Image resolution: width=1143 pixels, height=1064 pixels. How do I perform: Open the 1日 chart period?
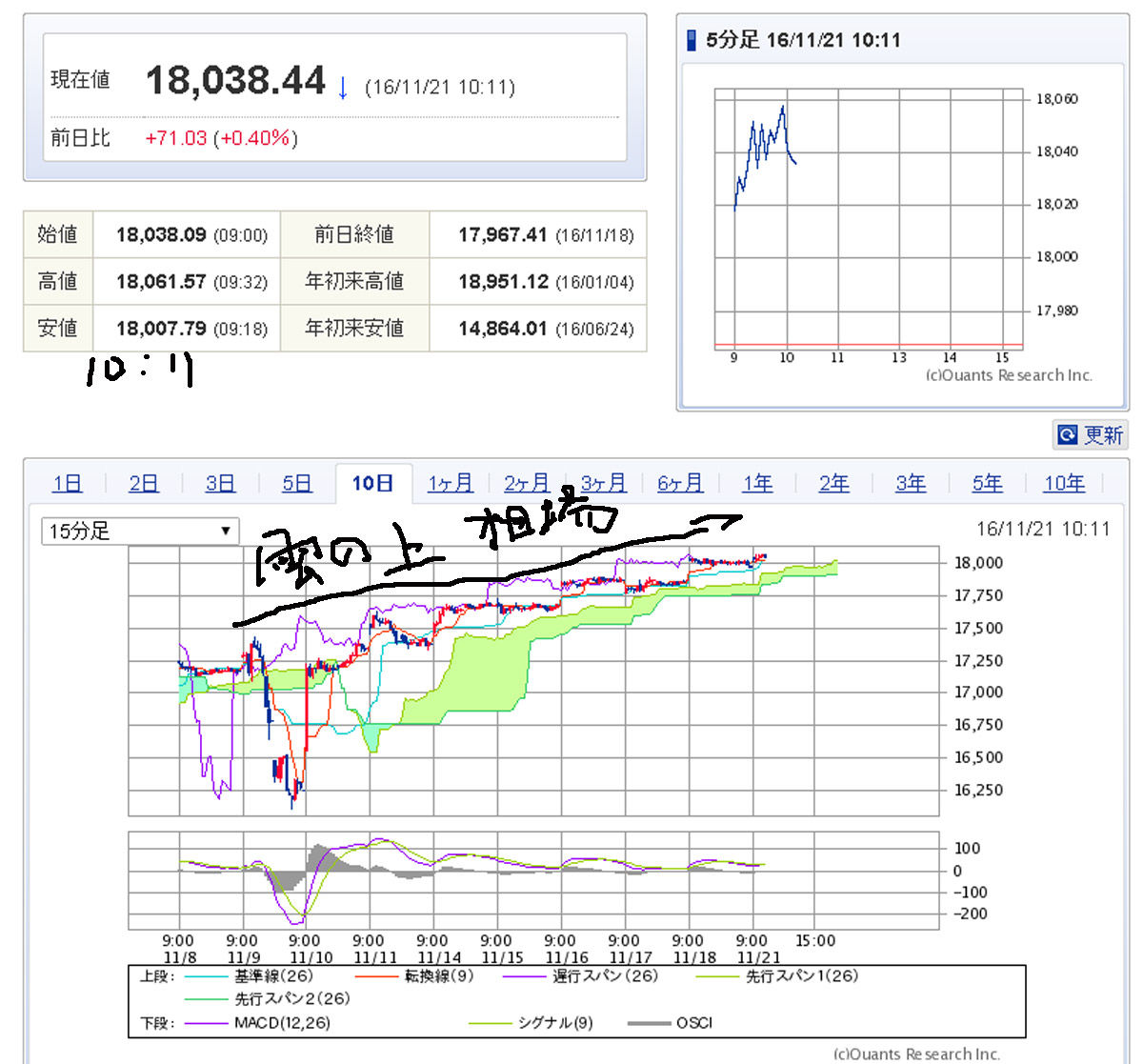pos(67,483)
